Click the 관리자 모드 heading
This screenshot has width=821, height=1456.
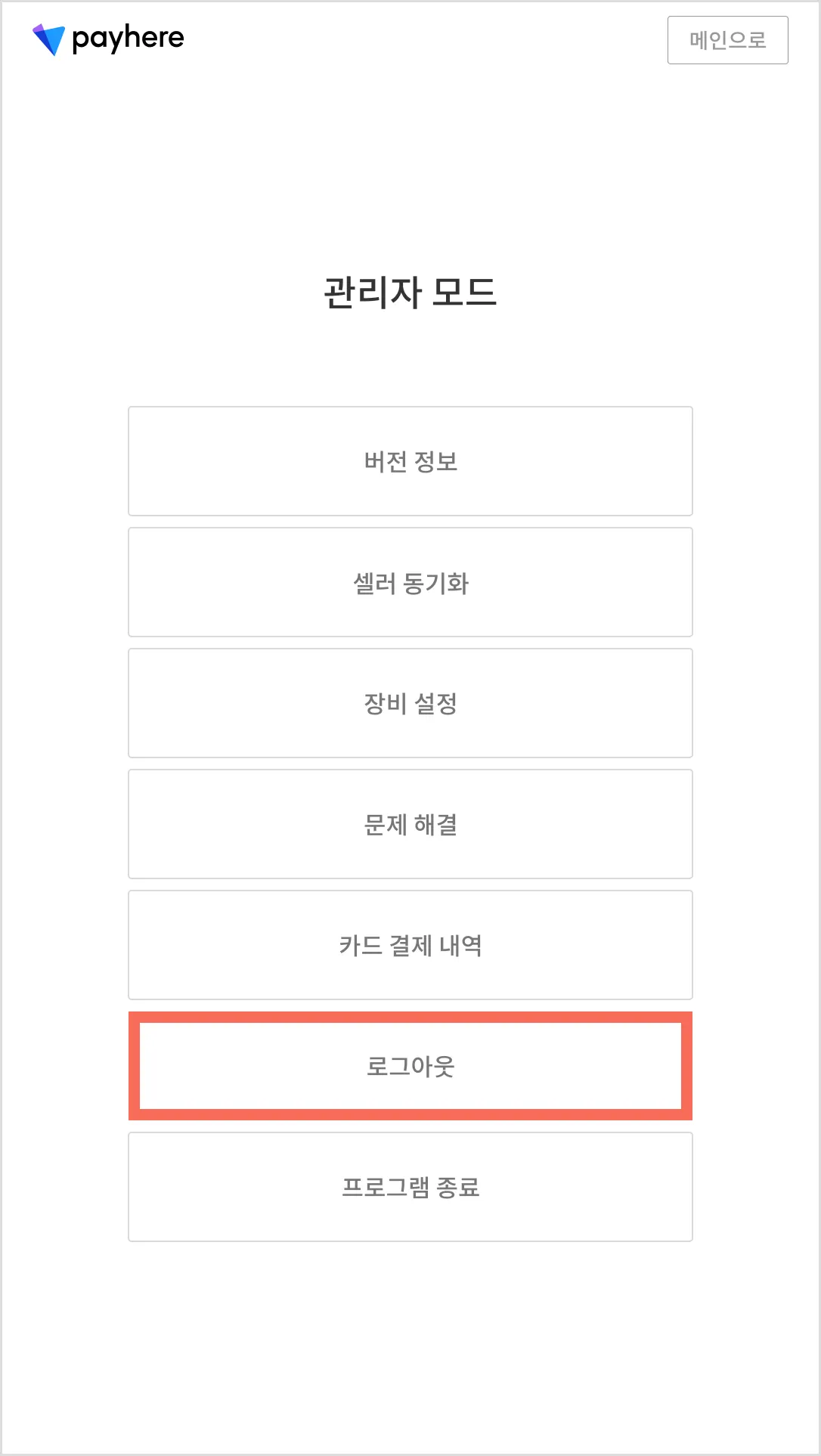[x=410, y=293]
